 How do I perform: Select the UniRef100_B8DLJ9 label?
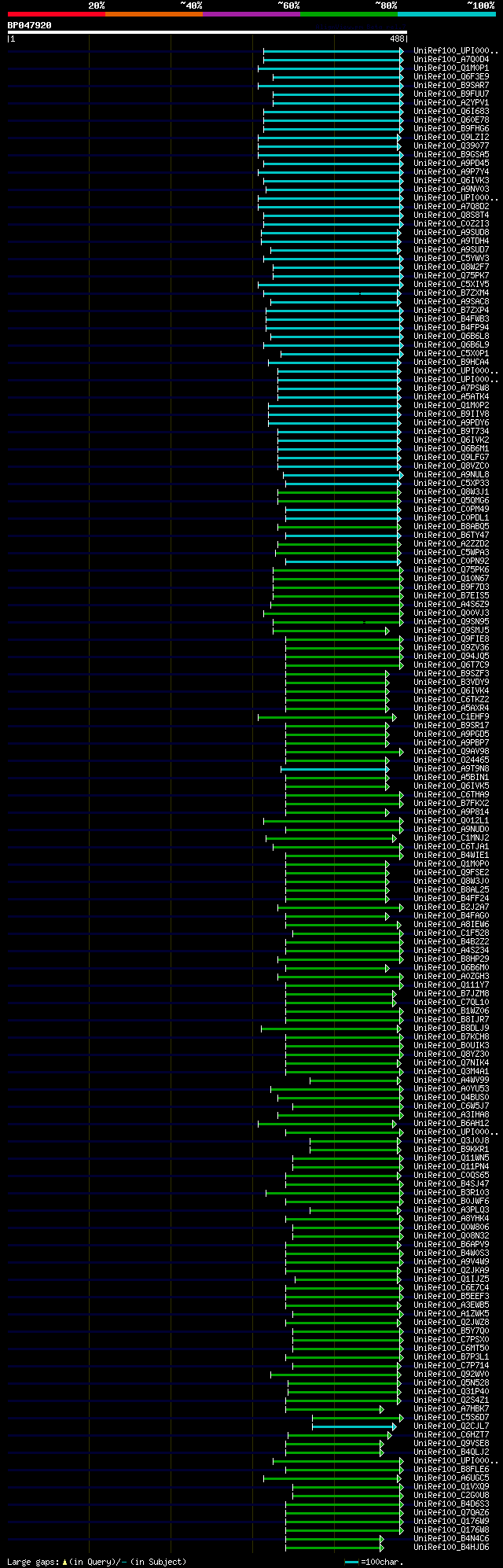[x=451, y=1028]
